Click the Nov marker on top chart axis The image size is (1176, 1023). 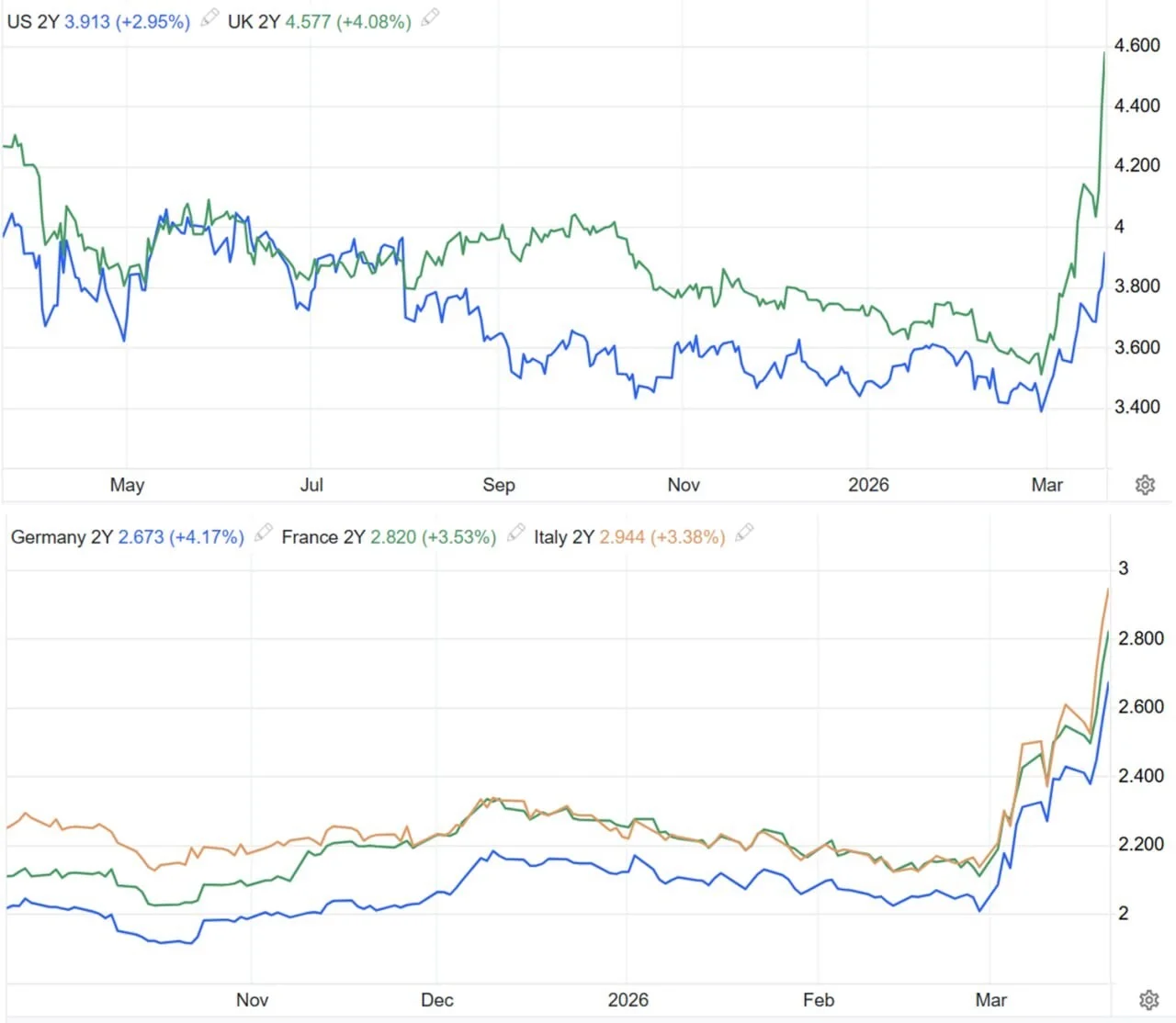coord(684,485)
